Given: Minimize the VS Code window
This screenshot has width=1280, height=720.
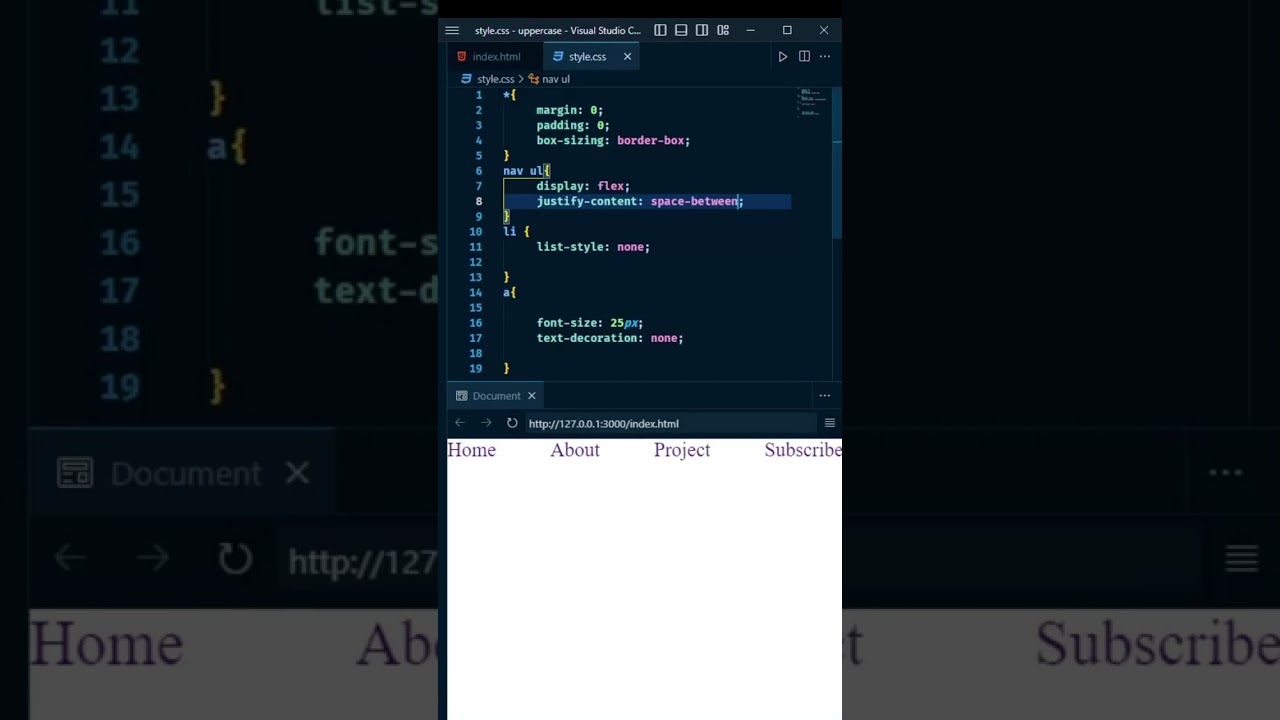Looking at the screenshot, I should tap(751, 30).
